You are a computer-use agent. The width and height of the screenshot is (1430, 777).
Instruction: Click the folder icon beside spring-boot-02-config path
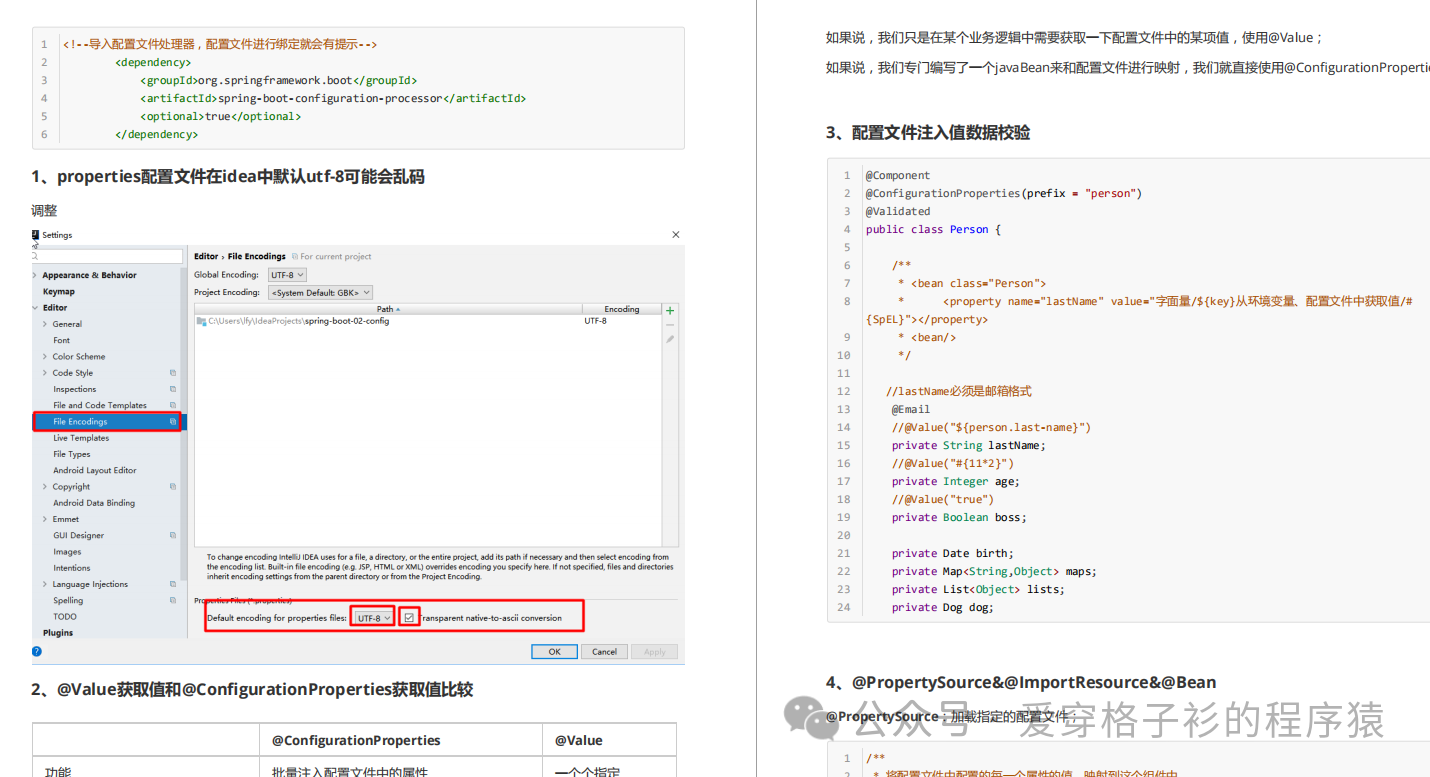pos(199,321)
